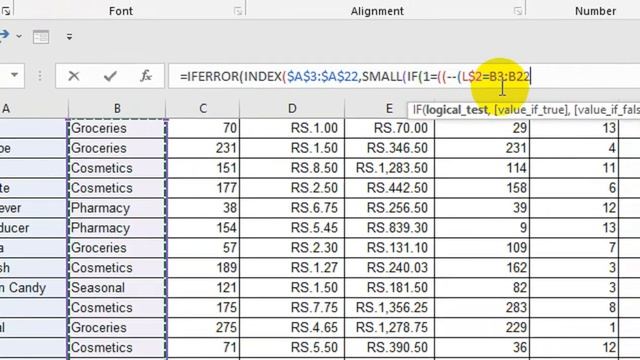The height and width of the screenshot is (360, 640).
Task: Click the cell with value 158
Action: coord(482,188)
